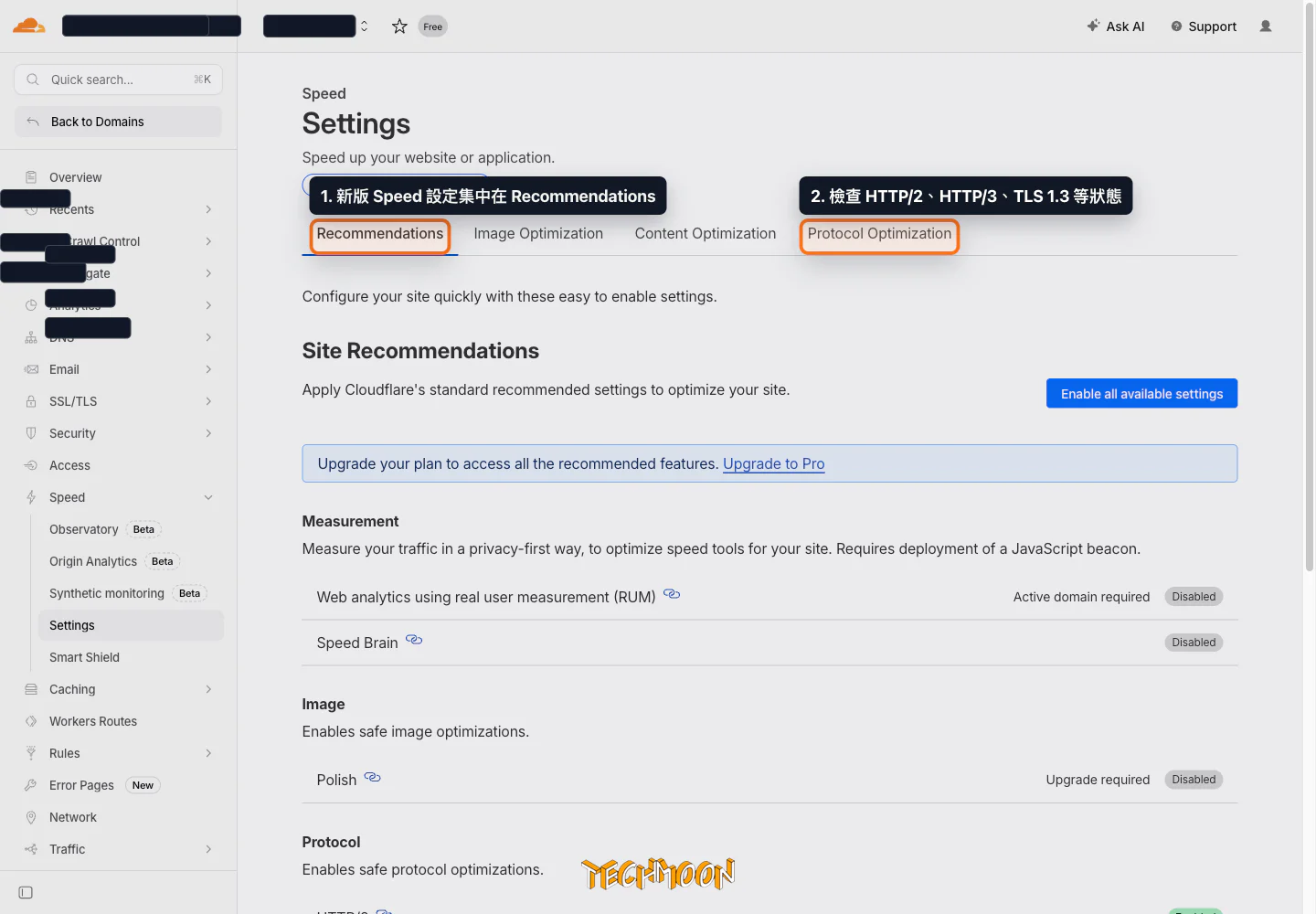Click the Overview document icon in sidebar
Viewport: 1316px width, 914px height.
(31, 177)
